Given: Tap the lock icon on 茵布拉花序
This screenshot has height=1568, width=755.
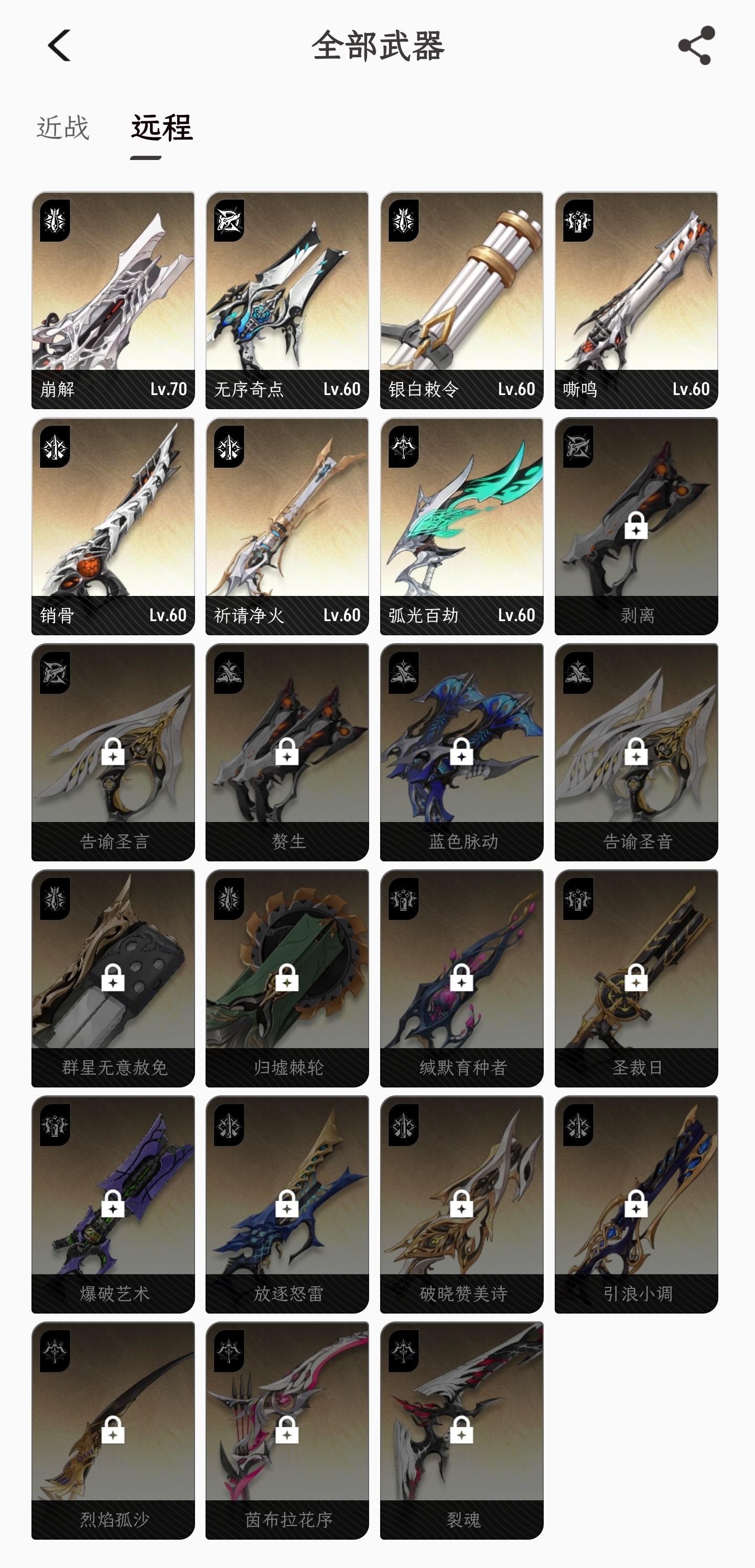Looking at the screenshot, I should tap(287, 1429).
